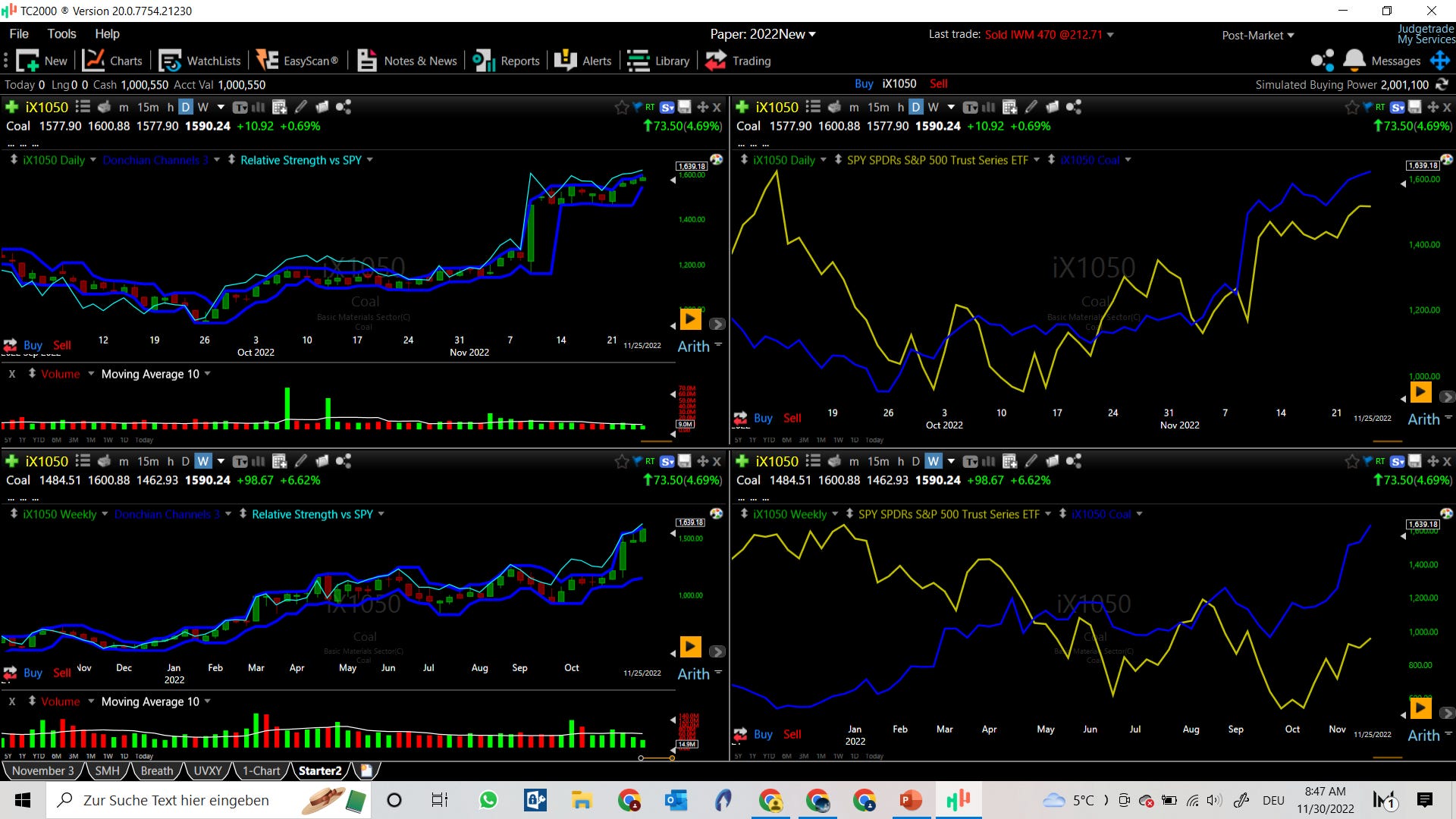This screenshot has height=819, width=1456.
Task: Click the color palette icon in bottom-left chart
Action: coord(716,513)
